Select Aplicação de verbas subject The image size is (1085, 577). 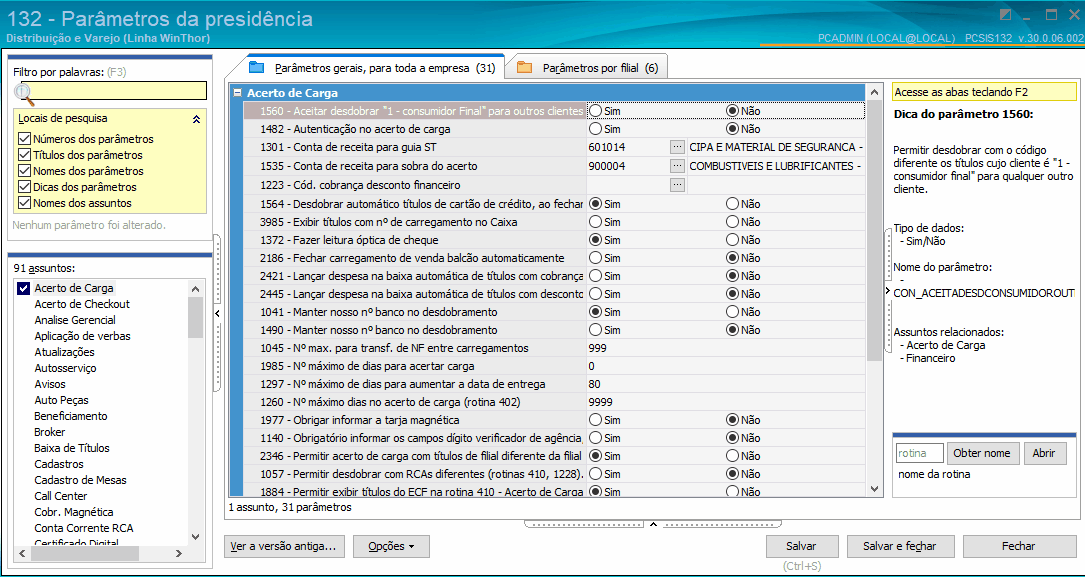point(82,336)
